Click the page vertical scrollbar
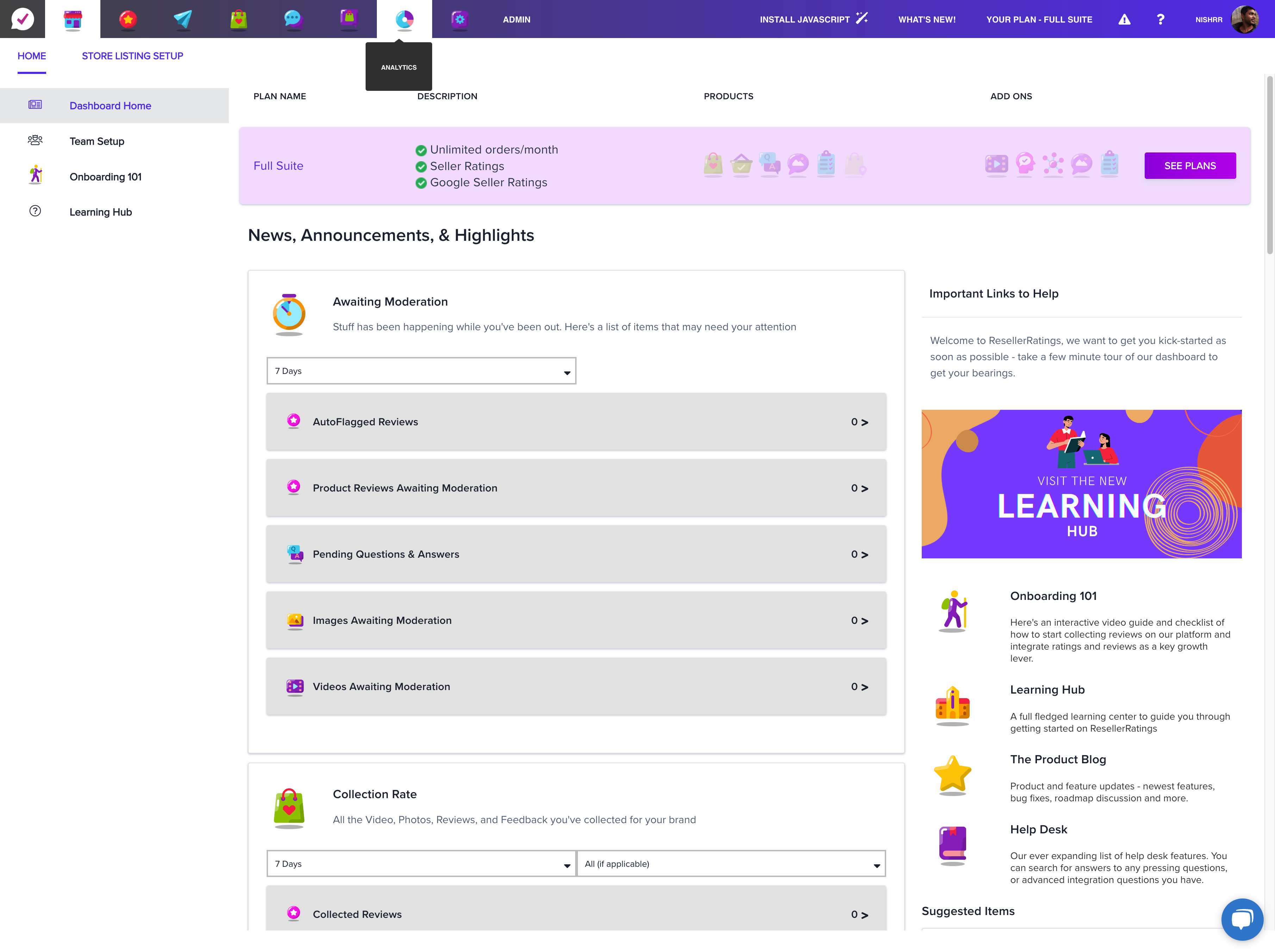This screenshot has height=952, width=1275. (x=1270, y=164)
